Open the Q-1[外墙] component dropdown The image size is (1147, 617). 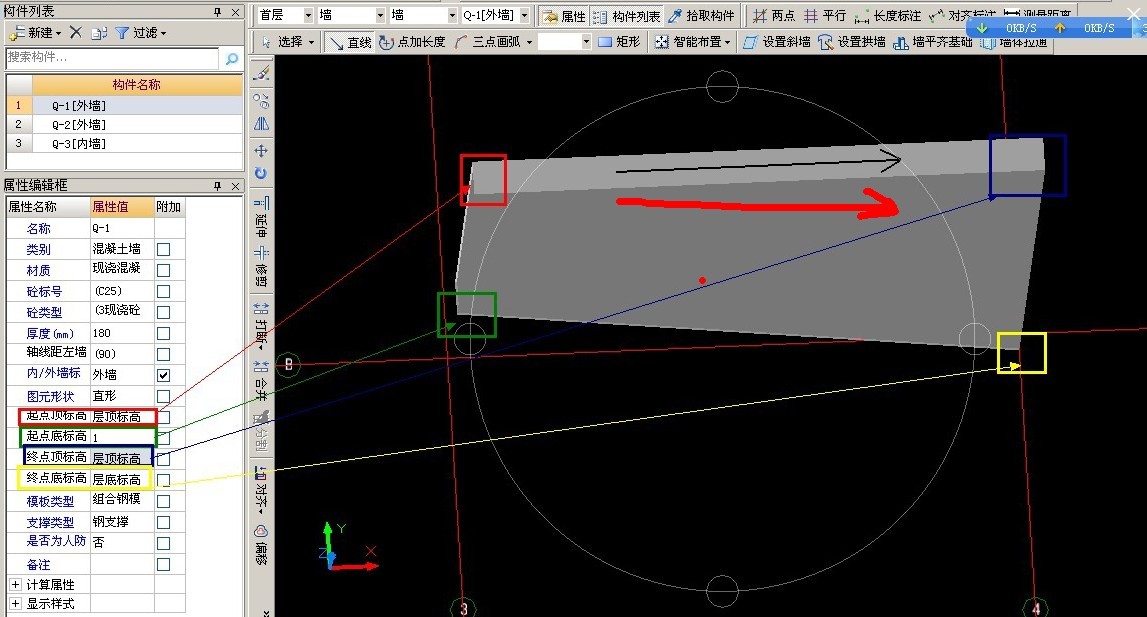click(524, 15)
